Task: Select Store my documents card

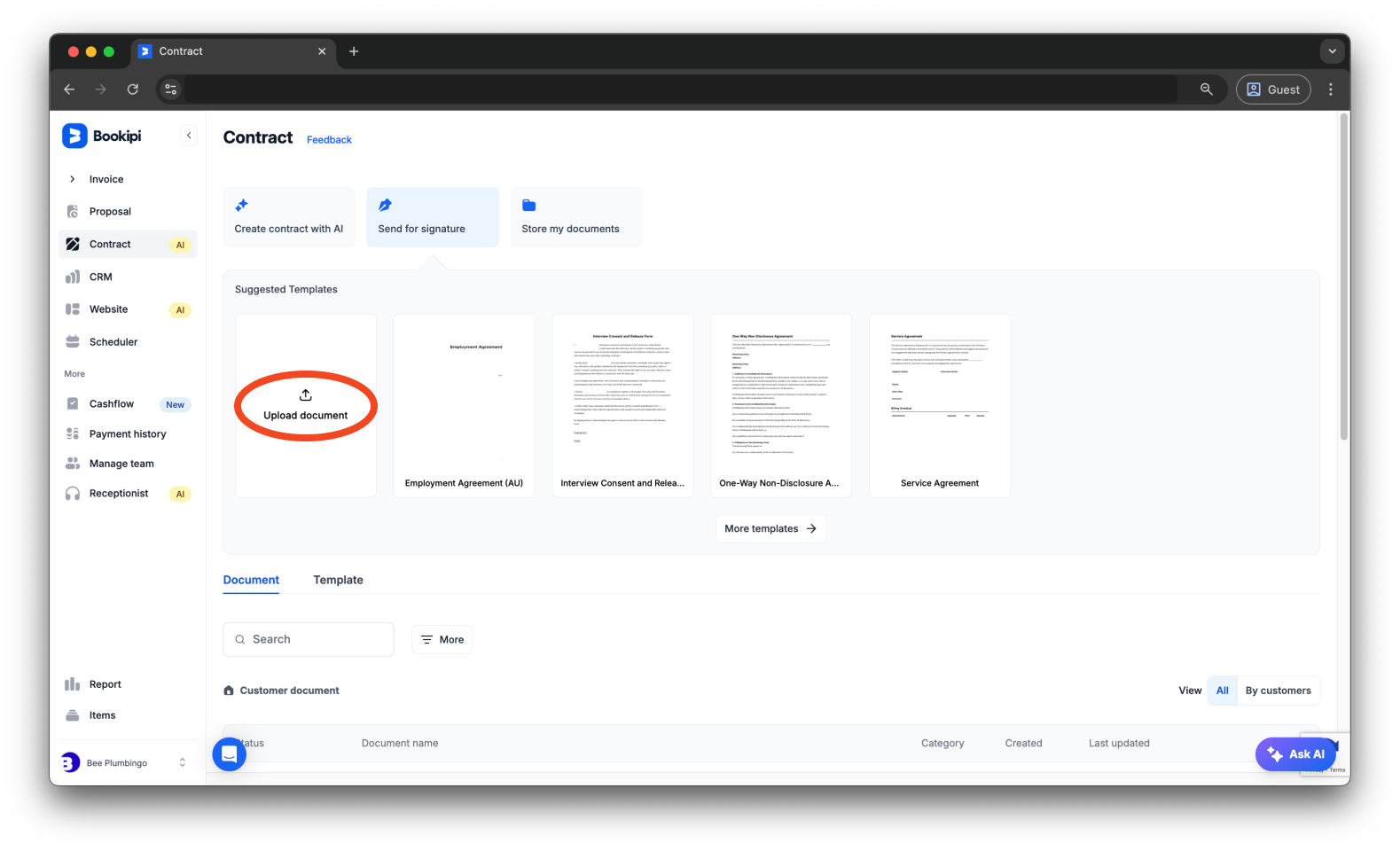Action: coord(576,217)
